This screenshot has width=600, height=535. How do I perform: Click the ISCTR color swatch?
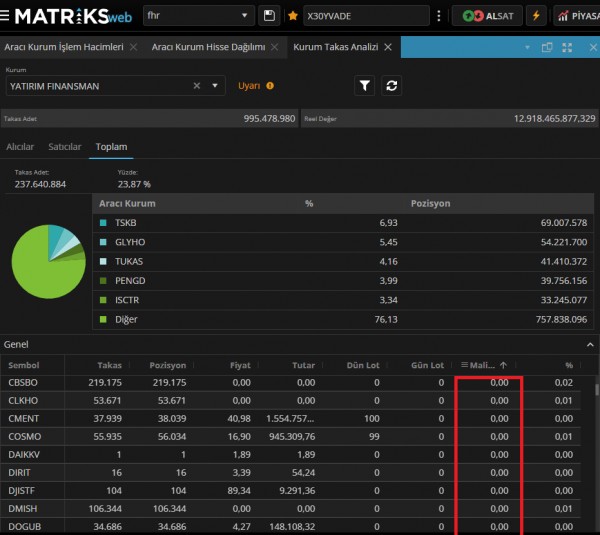click(x=103, y=300)
